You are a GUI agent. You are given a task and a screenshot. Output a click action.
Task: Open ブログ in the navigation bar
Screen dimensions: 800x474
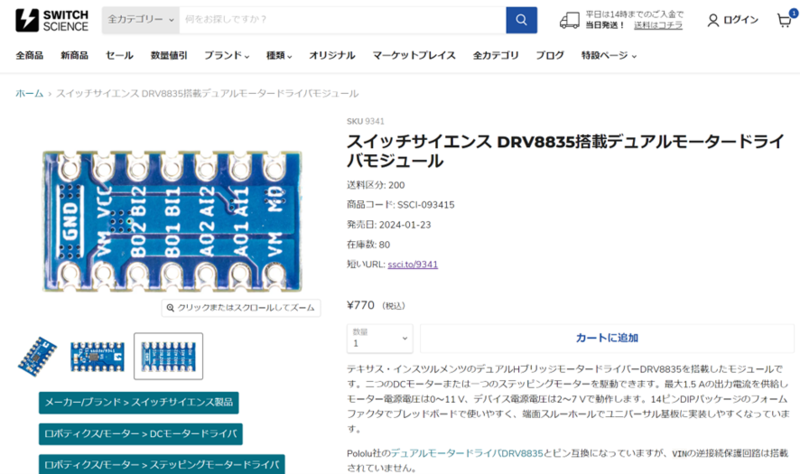point(550,56)
